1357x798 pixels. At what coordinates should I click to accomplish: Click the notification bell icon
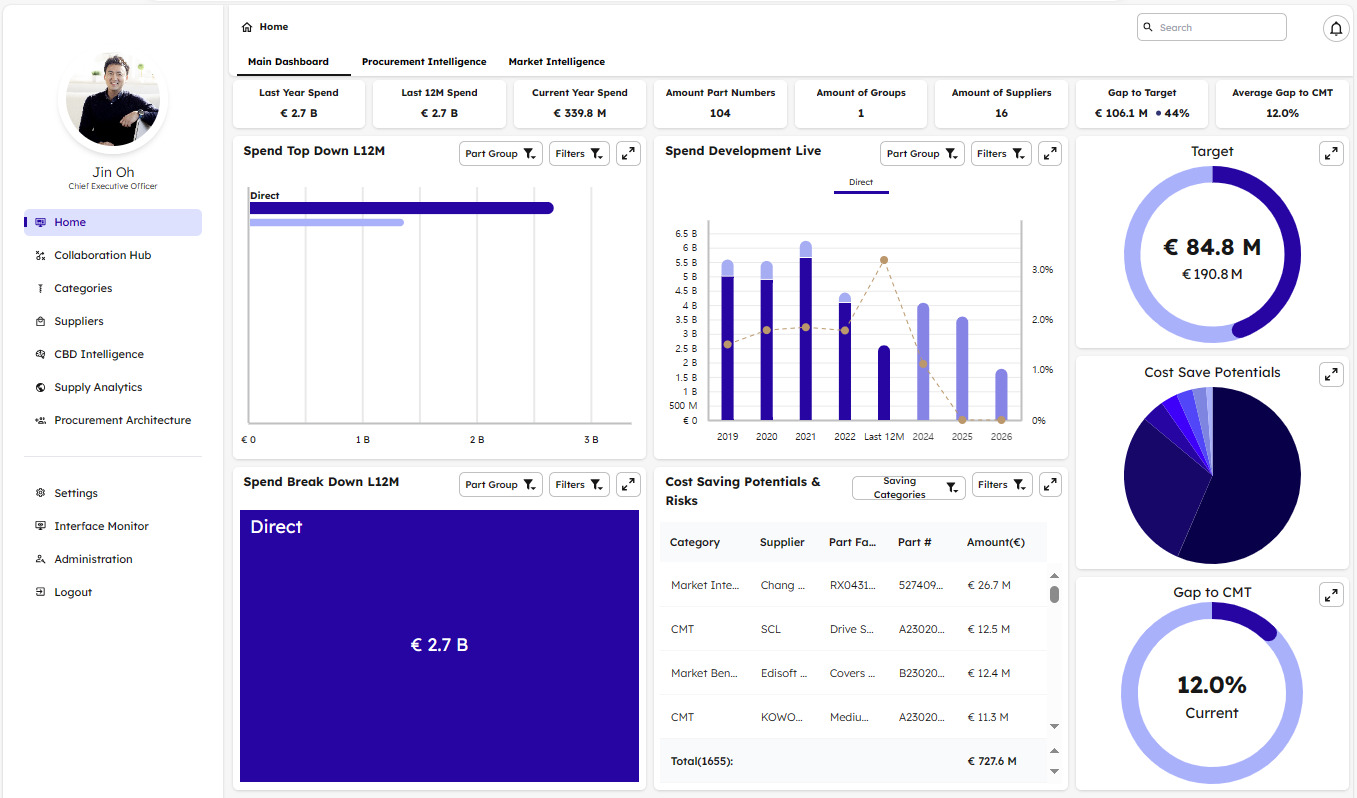tap(1335, 28)
